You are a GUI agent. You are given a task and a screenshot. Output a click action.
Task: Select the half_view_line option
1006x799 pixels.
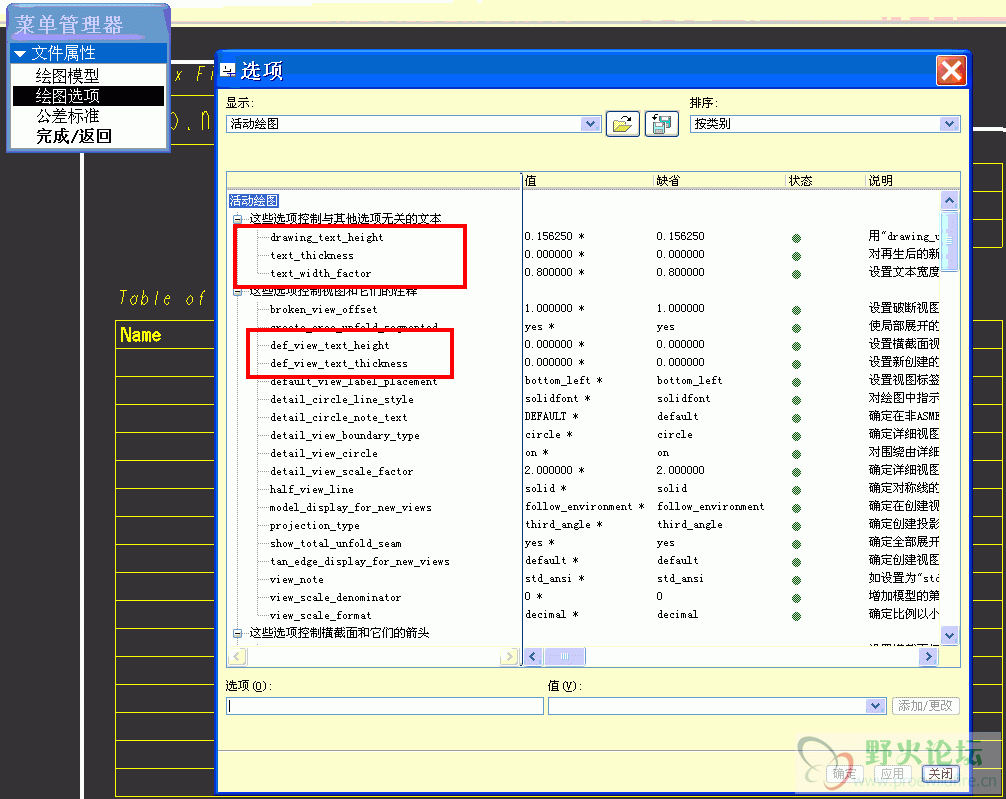click(312, 489)
